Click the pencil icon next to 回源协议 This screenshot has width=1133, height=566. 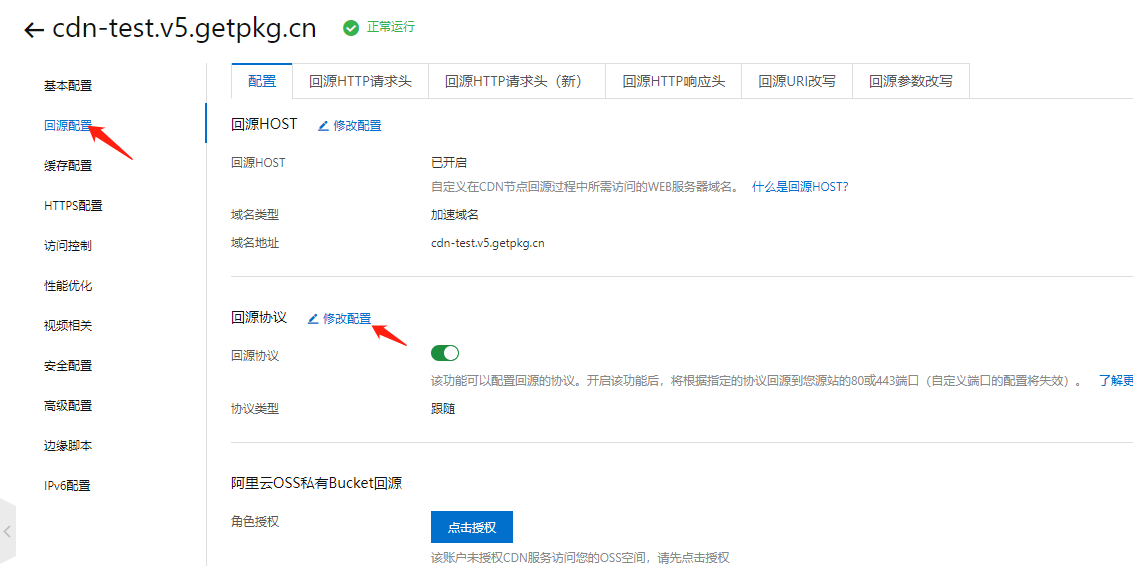(x=313, y=319)
